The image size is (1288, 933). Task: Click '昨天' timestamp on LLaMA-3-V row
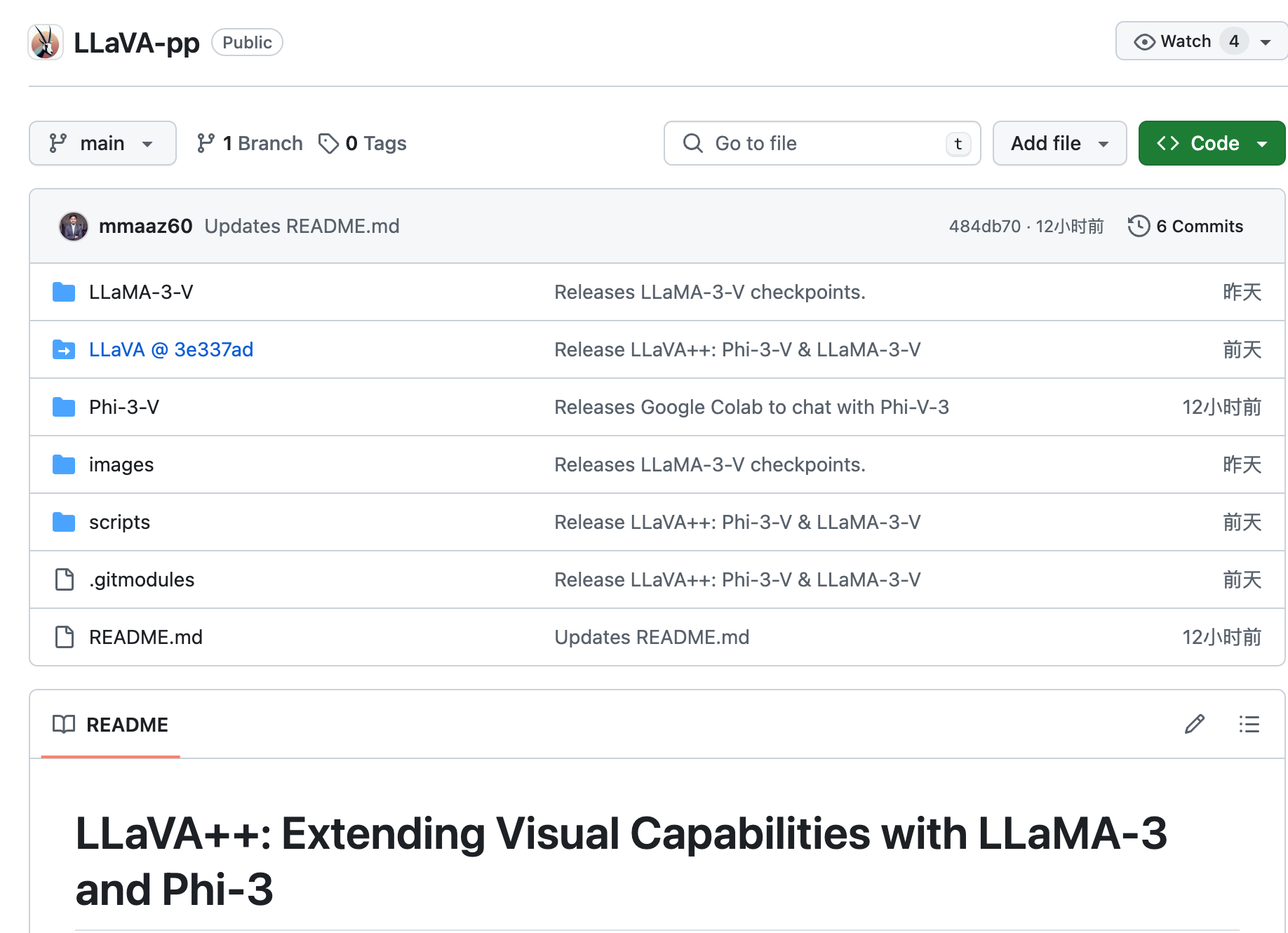(x=1242, y=292)
